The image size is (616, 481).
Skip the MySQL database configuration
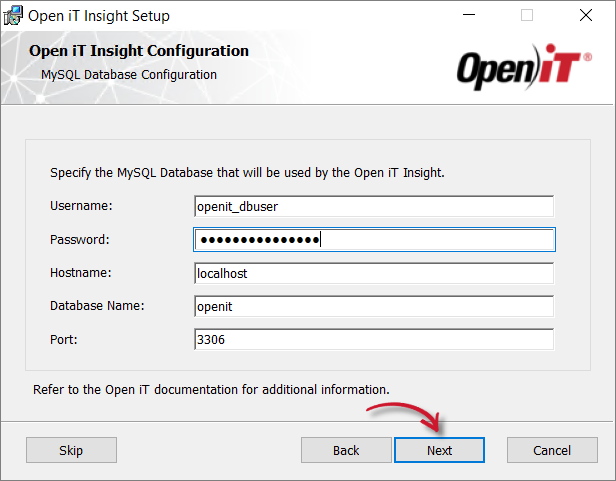71,450
